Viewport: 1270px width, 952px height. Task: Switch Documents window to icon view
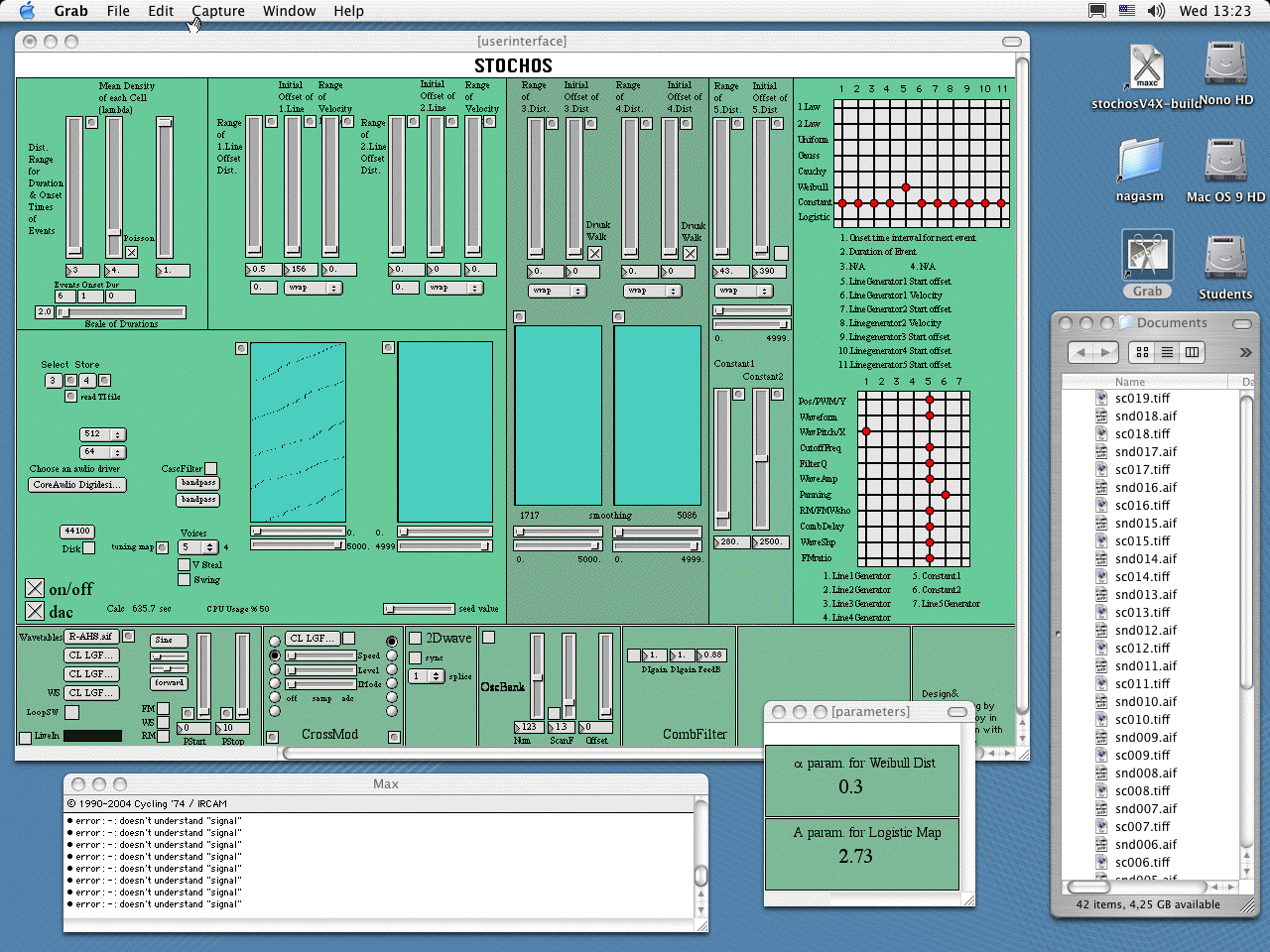[x=1143, y=352]
